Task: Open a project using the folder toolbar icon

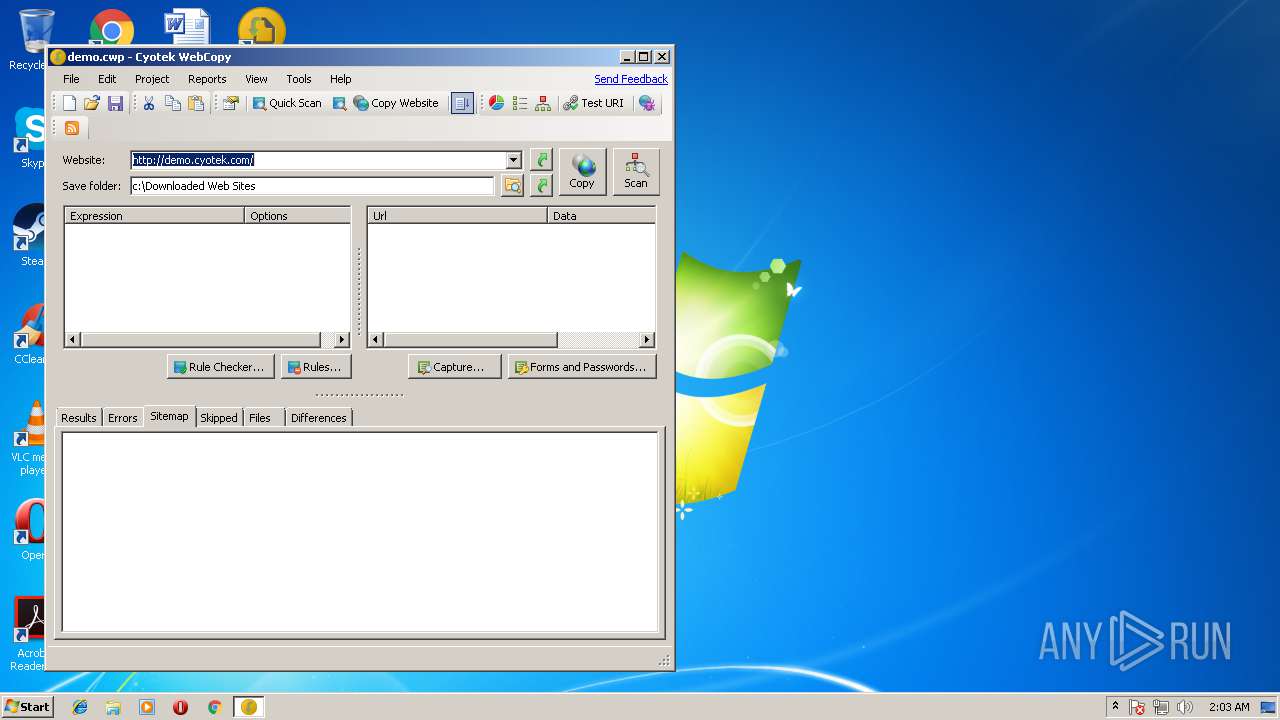Action: coord(92,103)
